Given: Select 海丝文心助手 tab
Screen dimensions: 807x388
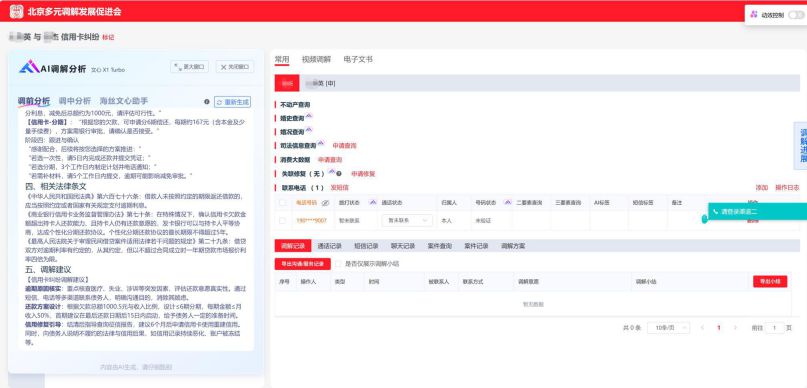Looking at the screenshot, I should pyautogui.click(x=124, y=101).
